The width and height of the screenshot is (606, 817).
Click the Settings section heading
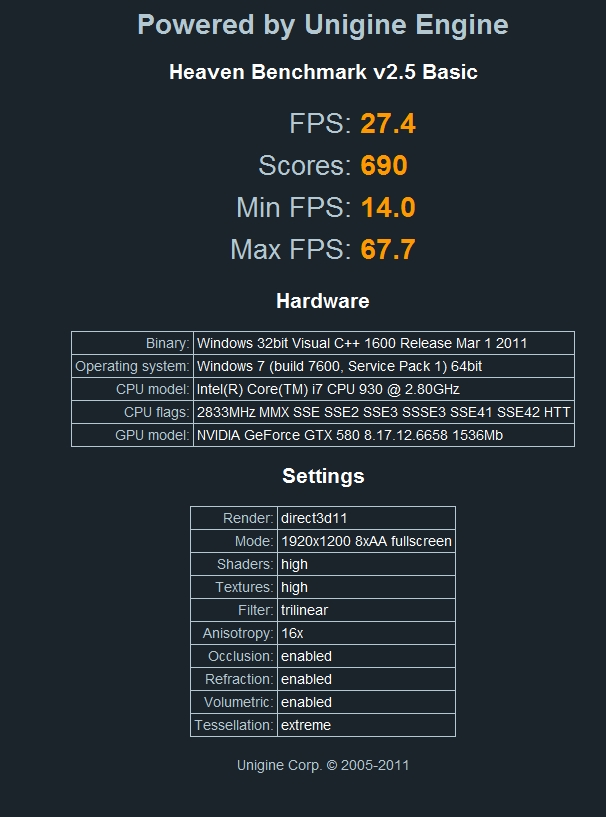point(323,476)
